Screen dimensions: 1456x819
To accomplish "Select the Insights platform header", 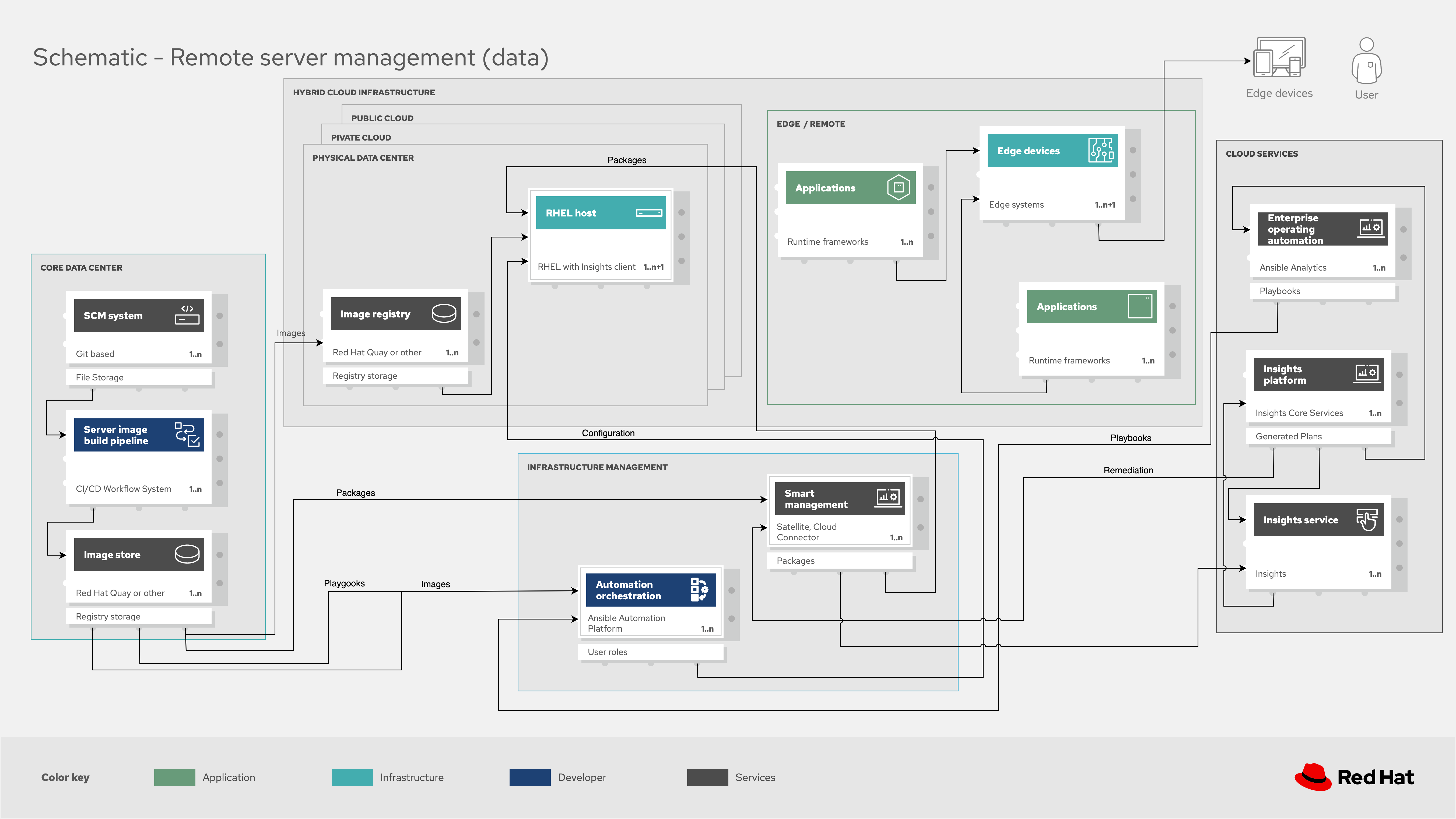I will [1319, 374].
